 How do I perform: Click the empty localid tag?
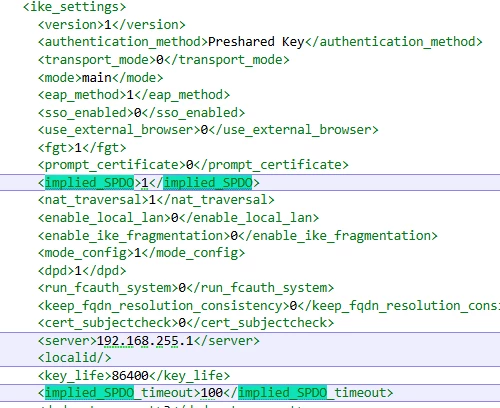point(74,358)
